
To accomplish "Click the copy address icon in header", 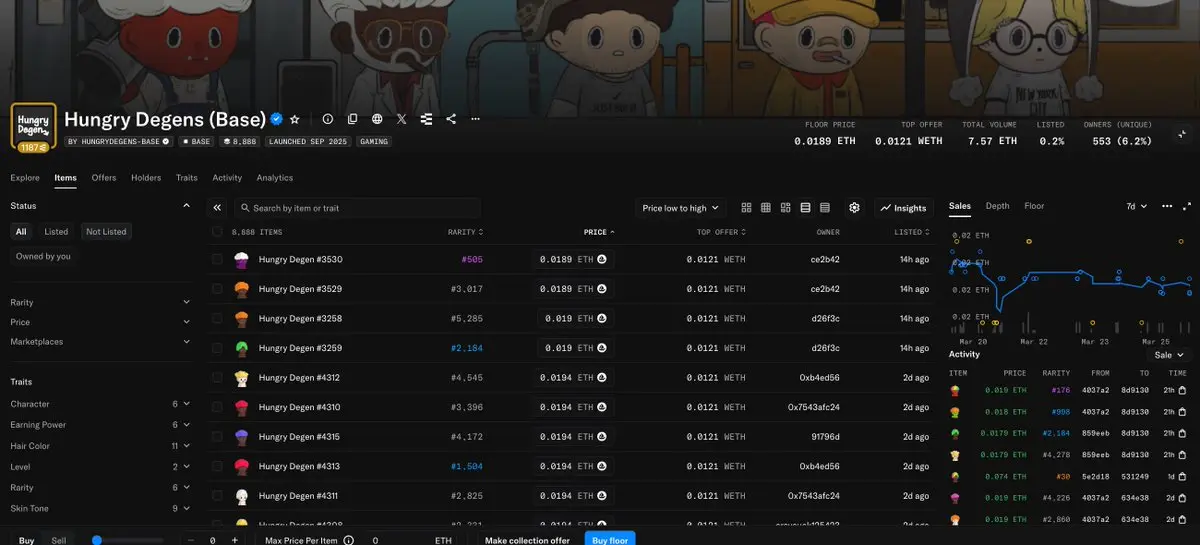I will coord(352,119).
